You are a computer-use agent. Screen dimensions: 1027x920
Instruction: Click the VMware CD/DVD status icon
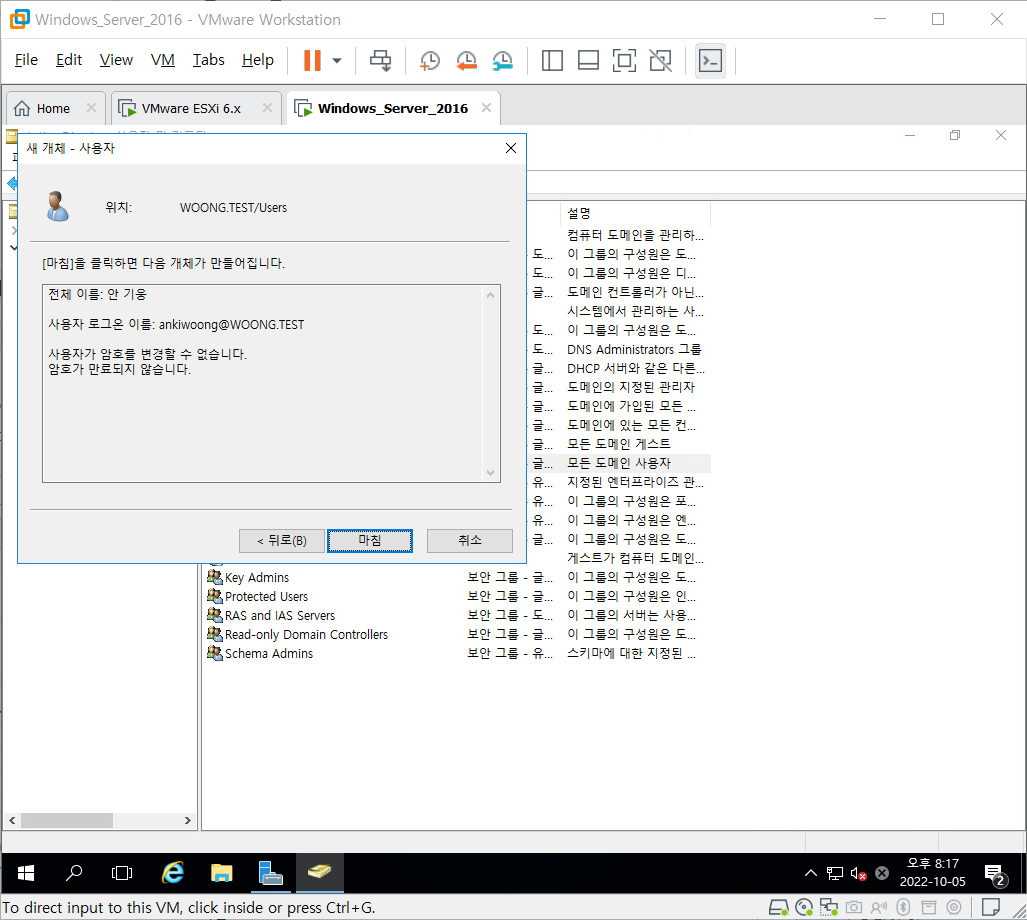point(804,907)
